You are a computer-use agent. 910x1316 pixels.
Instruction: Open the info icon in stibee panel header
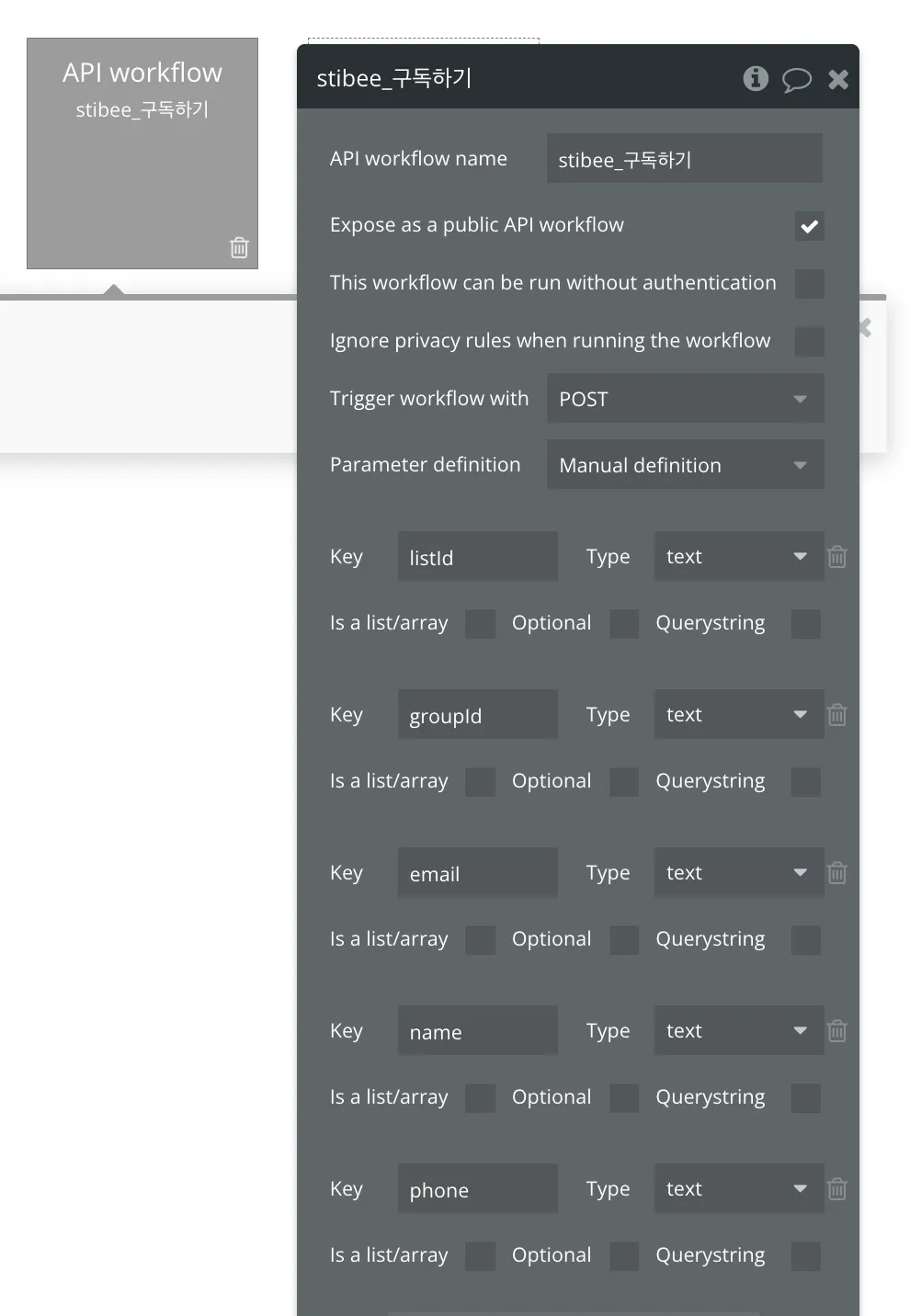click(756, 79)
